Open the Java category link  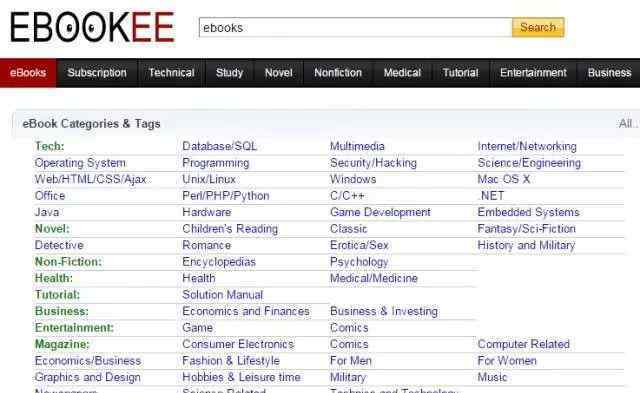tap(47, 212)
